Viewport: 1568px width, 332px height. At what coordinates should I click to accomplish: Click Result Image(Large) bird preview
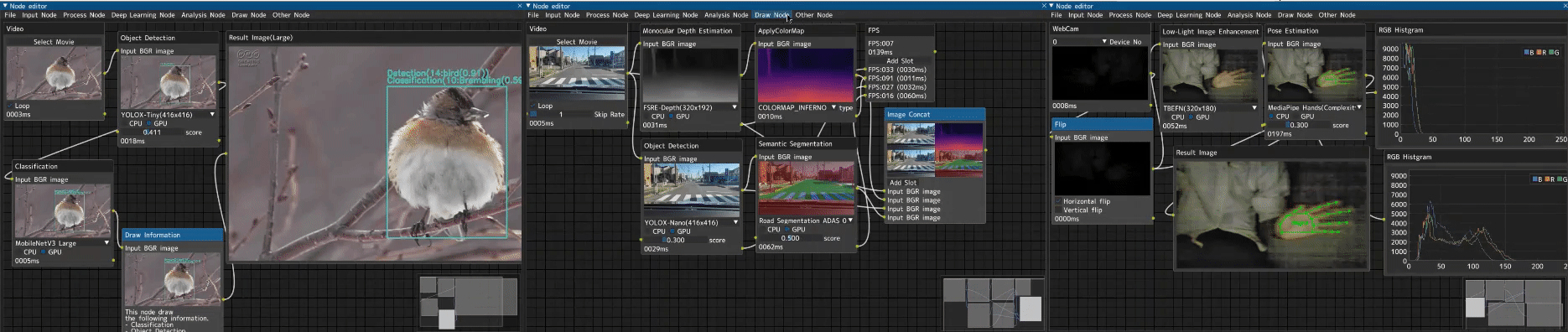click(375, 153)
